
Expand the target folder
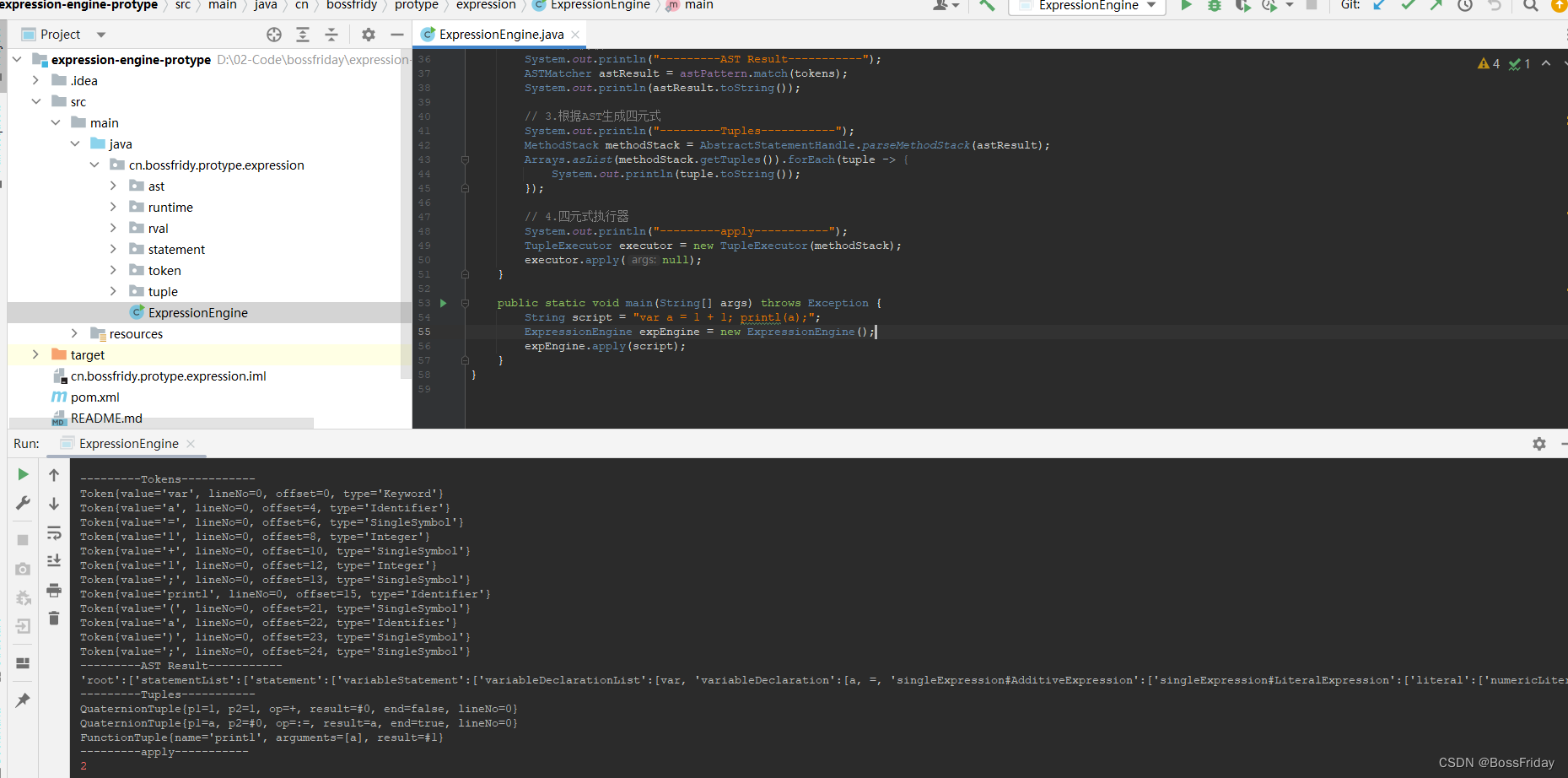point(35,354)
